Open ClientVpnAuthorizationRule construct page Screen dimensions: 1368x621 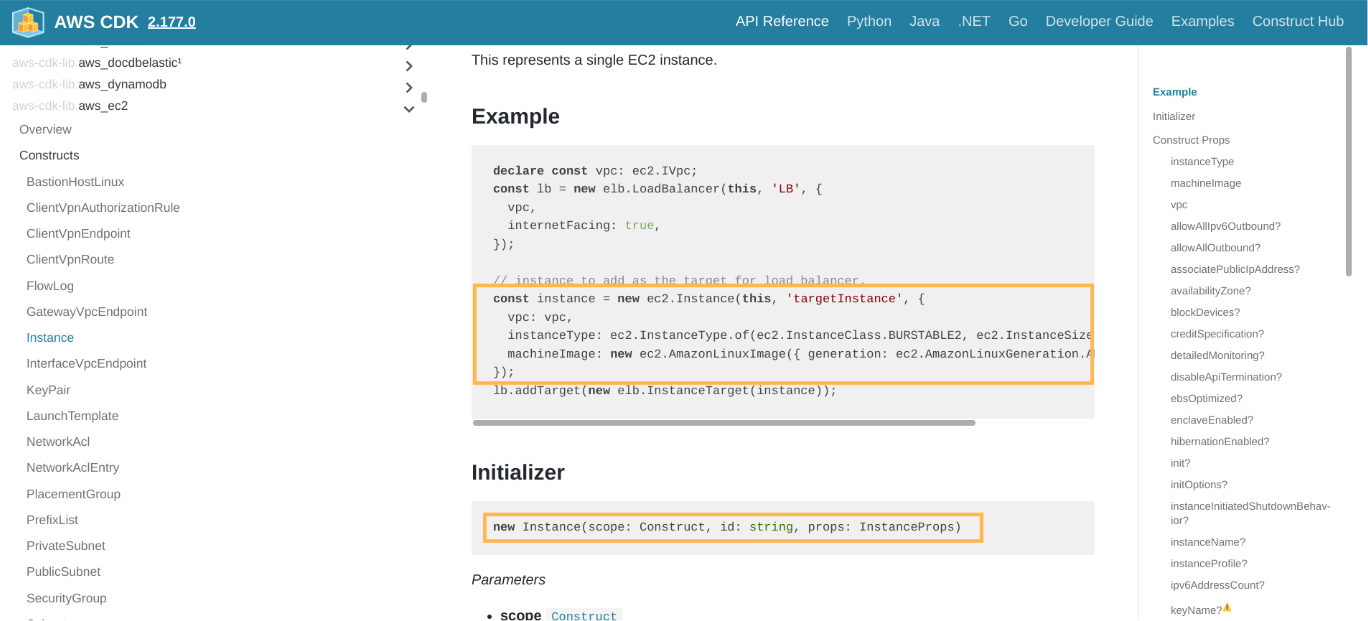103,208
